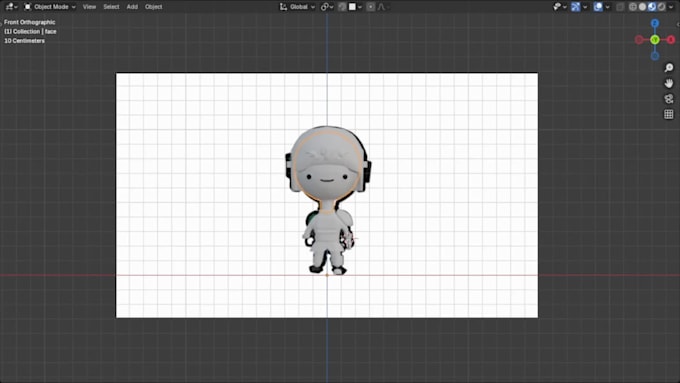Image resolution: width=680 pixels, height=383 pixels.
Task: Select the character's body mesh
Action: pos(328,232)
